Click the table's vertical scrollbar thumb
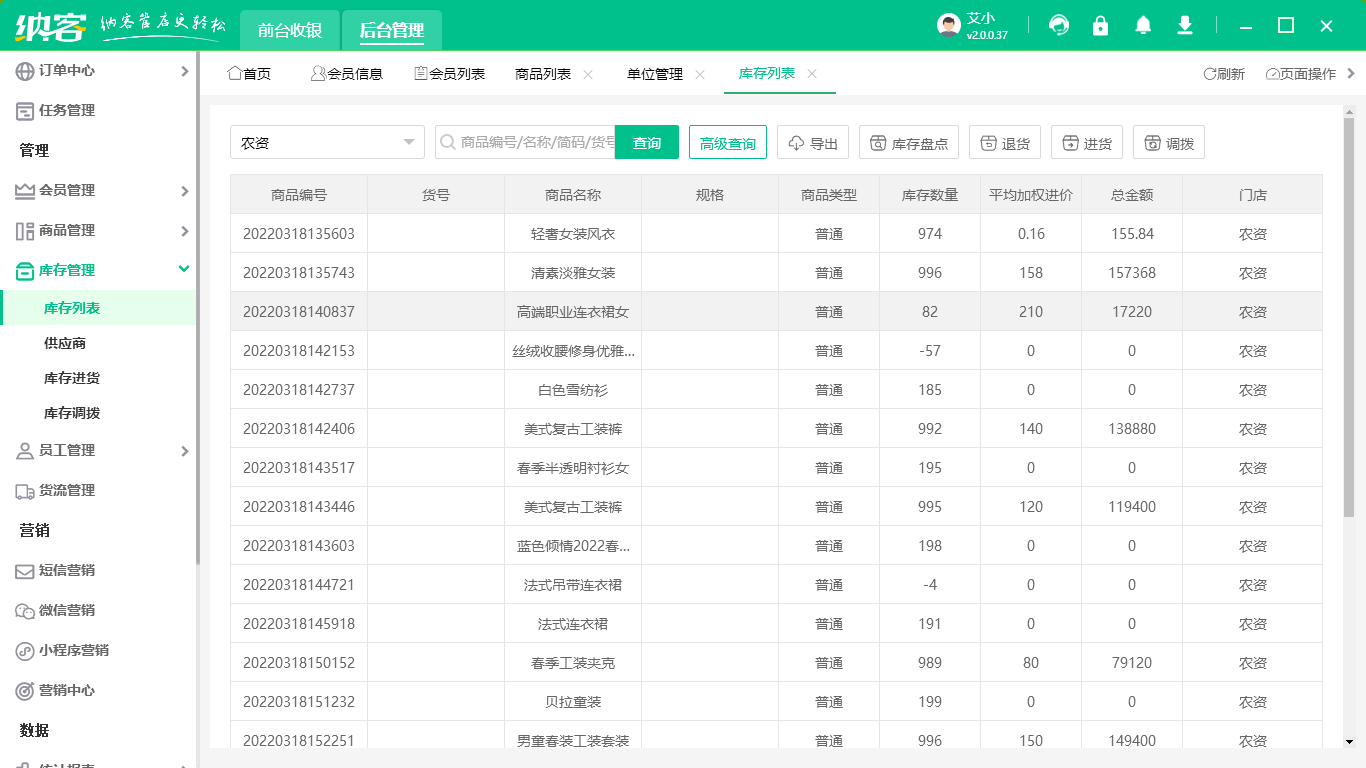Viewport: 1366px width, 768px height. click(1348, 318)
